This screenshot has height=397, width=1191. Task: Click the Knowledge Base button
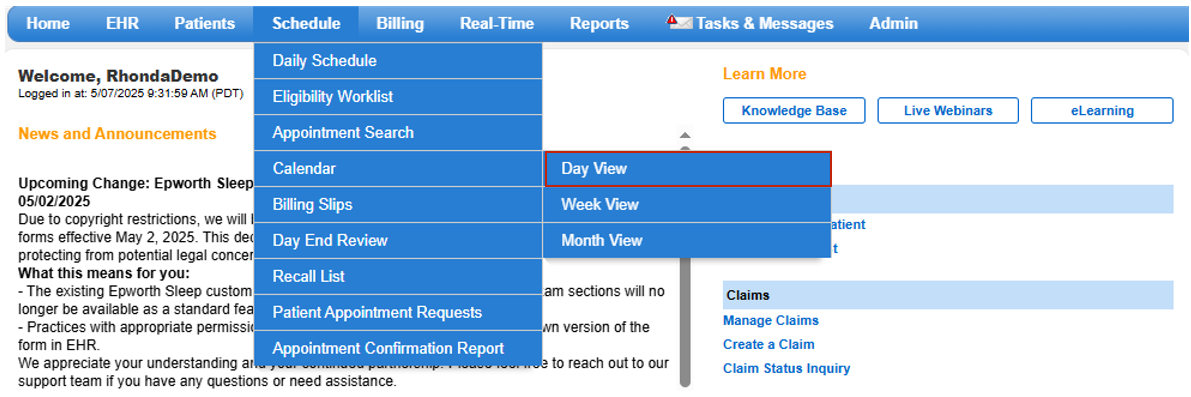(x=794, y=111)
